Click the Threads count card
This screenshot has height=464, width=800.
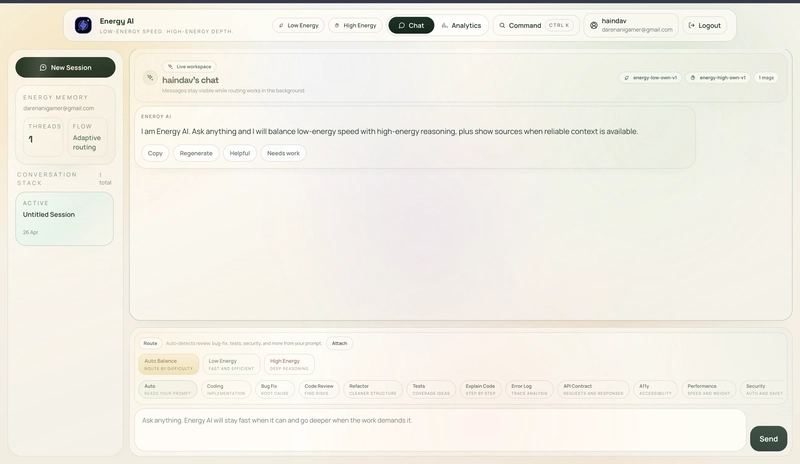click(x=43, y=137)
